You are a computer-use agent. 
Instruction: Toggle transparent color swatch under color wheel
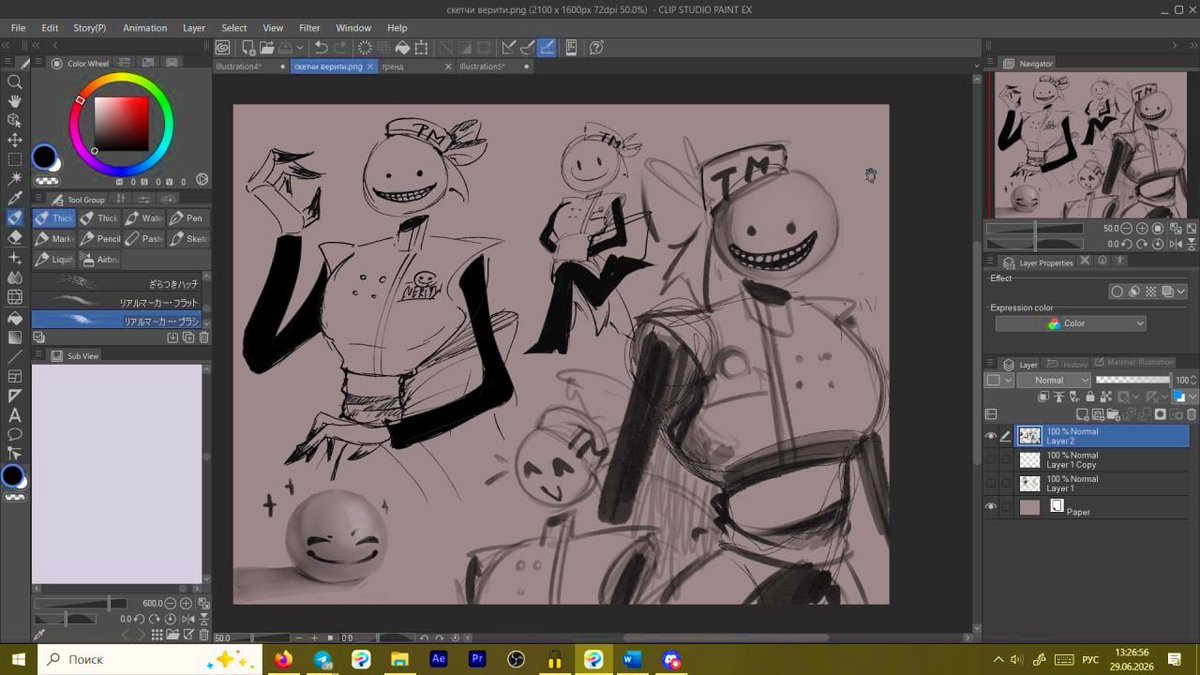pyautogui.click(x=46, y=182)
